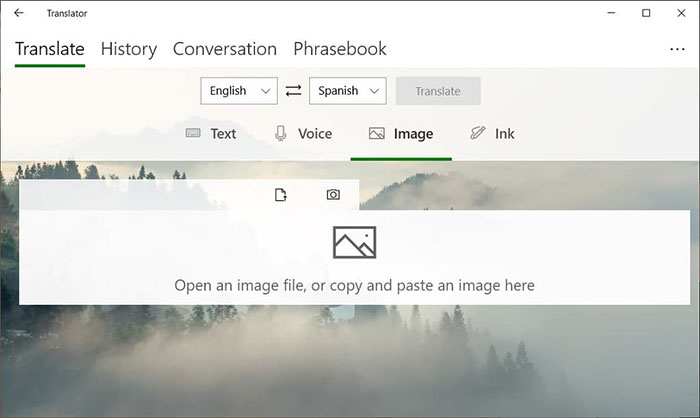Go back using the back arrow
This screenshot has height=418, width=700.
19,13
